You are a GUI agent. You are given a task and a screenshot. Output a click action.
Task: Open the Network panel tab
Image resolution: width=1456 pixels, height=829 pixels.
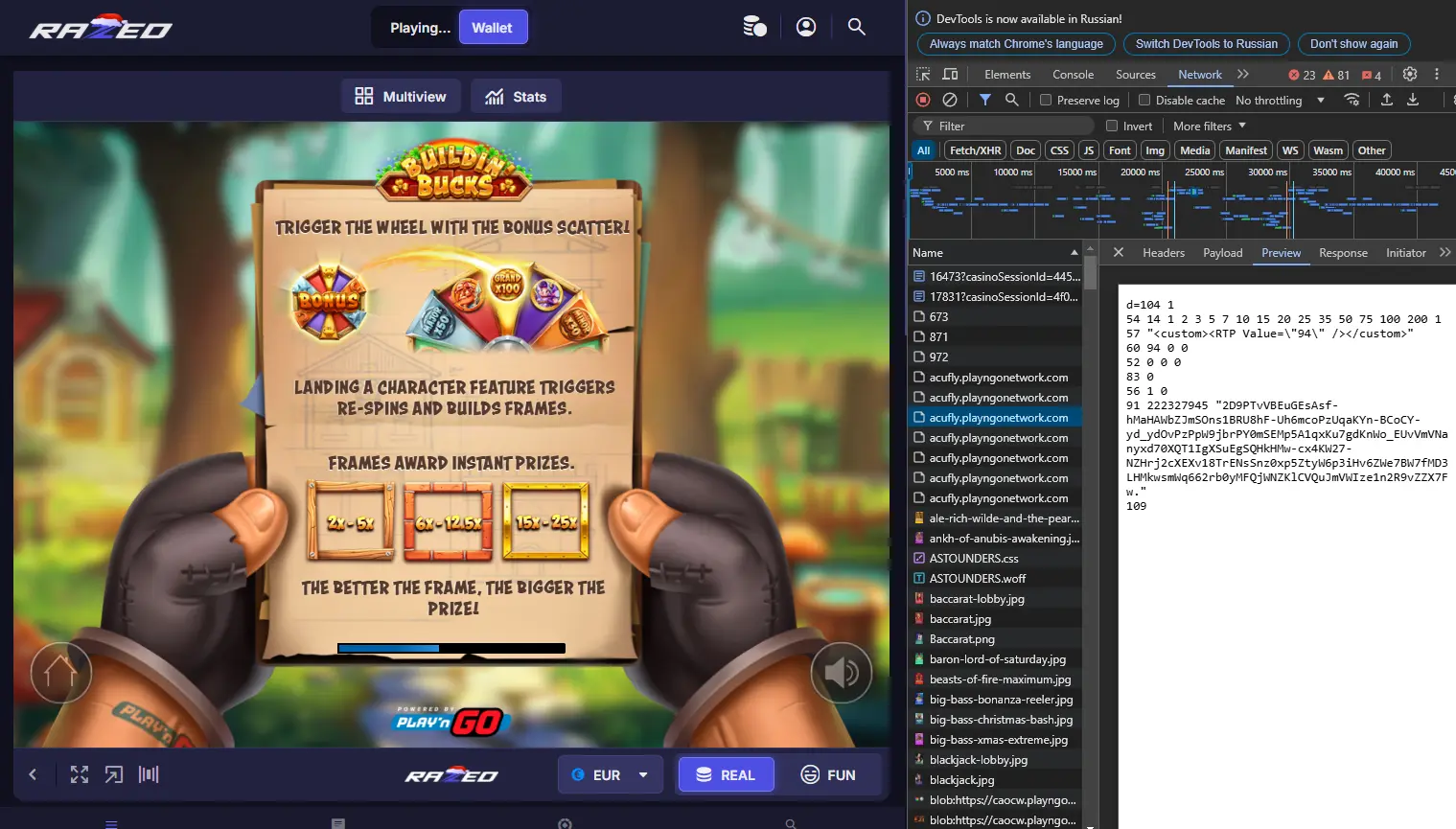pos(1200,74)
